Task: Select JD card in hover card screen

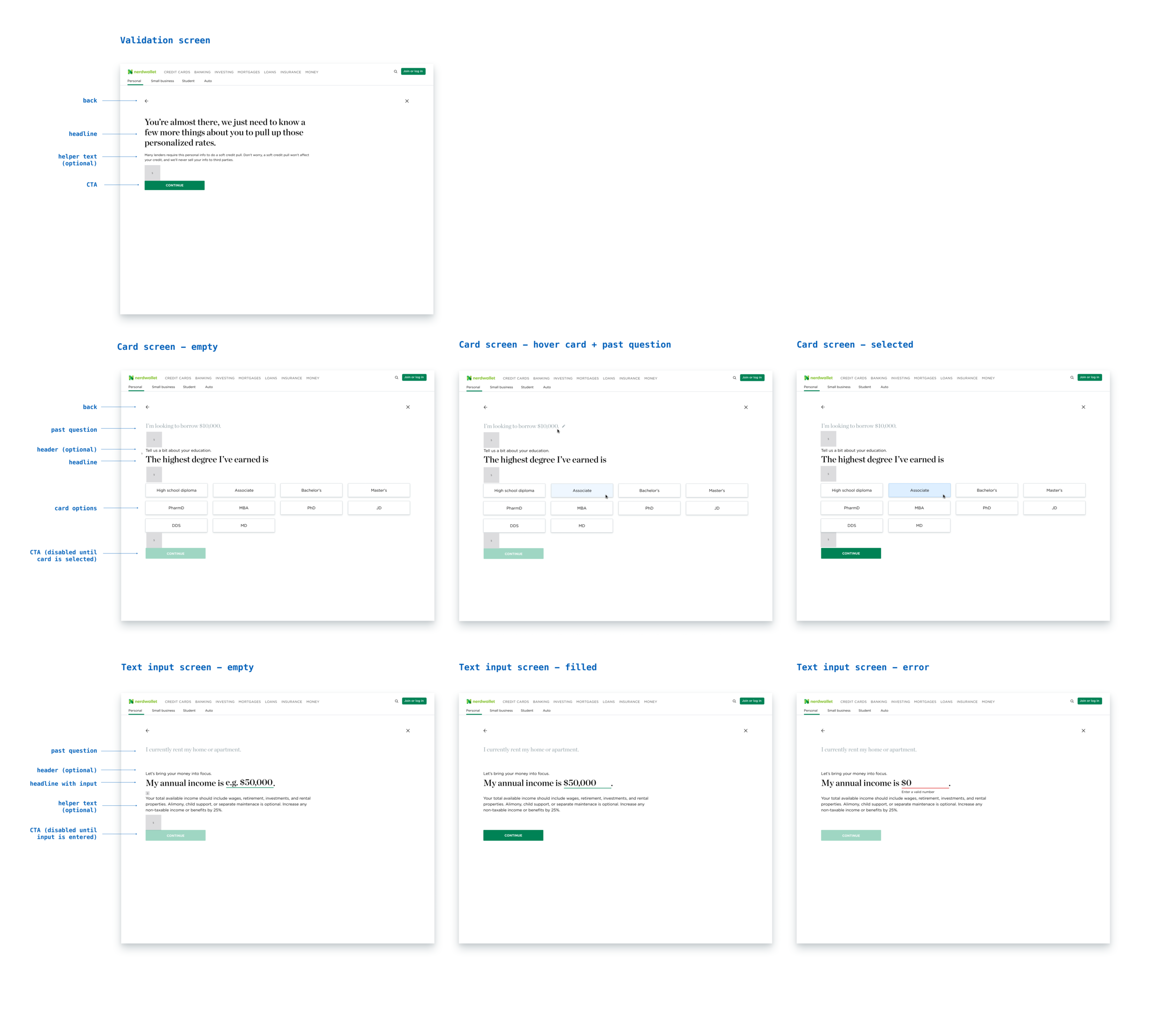Action: 717,509
